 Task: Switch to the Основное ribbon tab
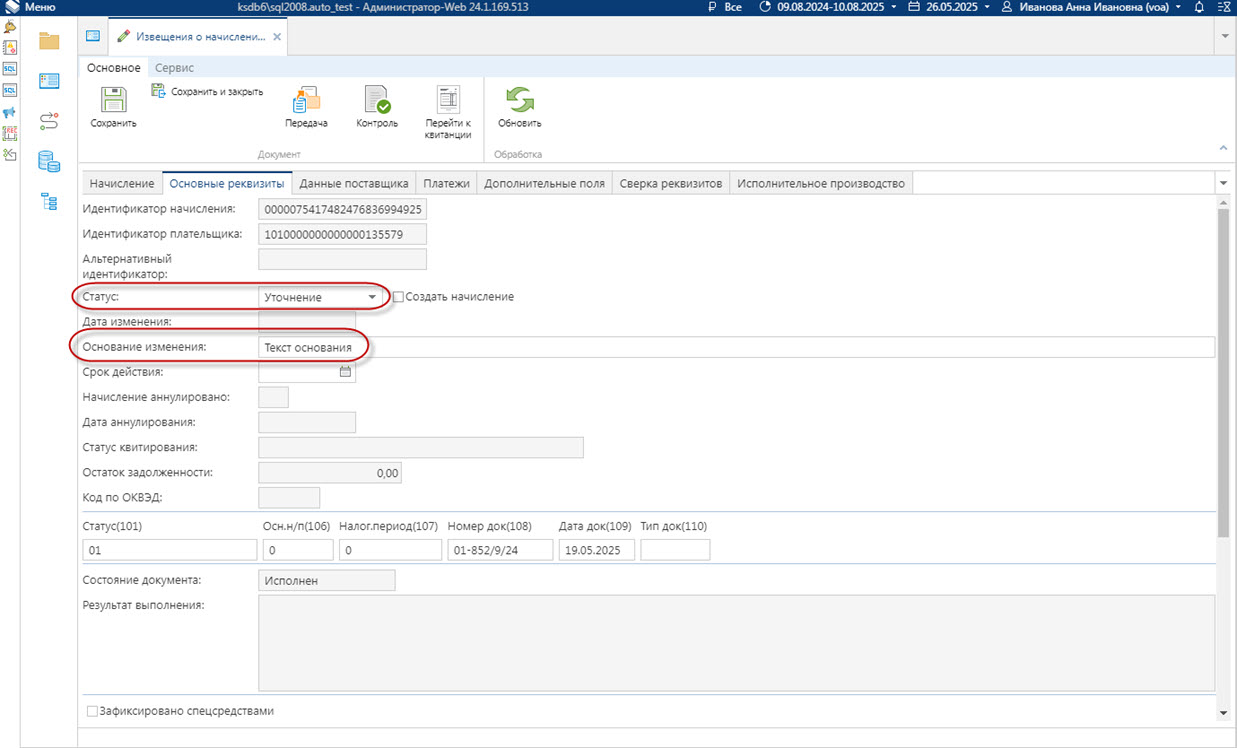tap(113, 67)
